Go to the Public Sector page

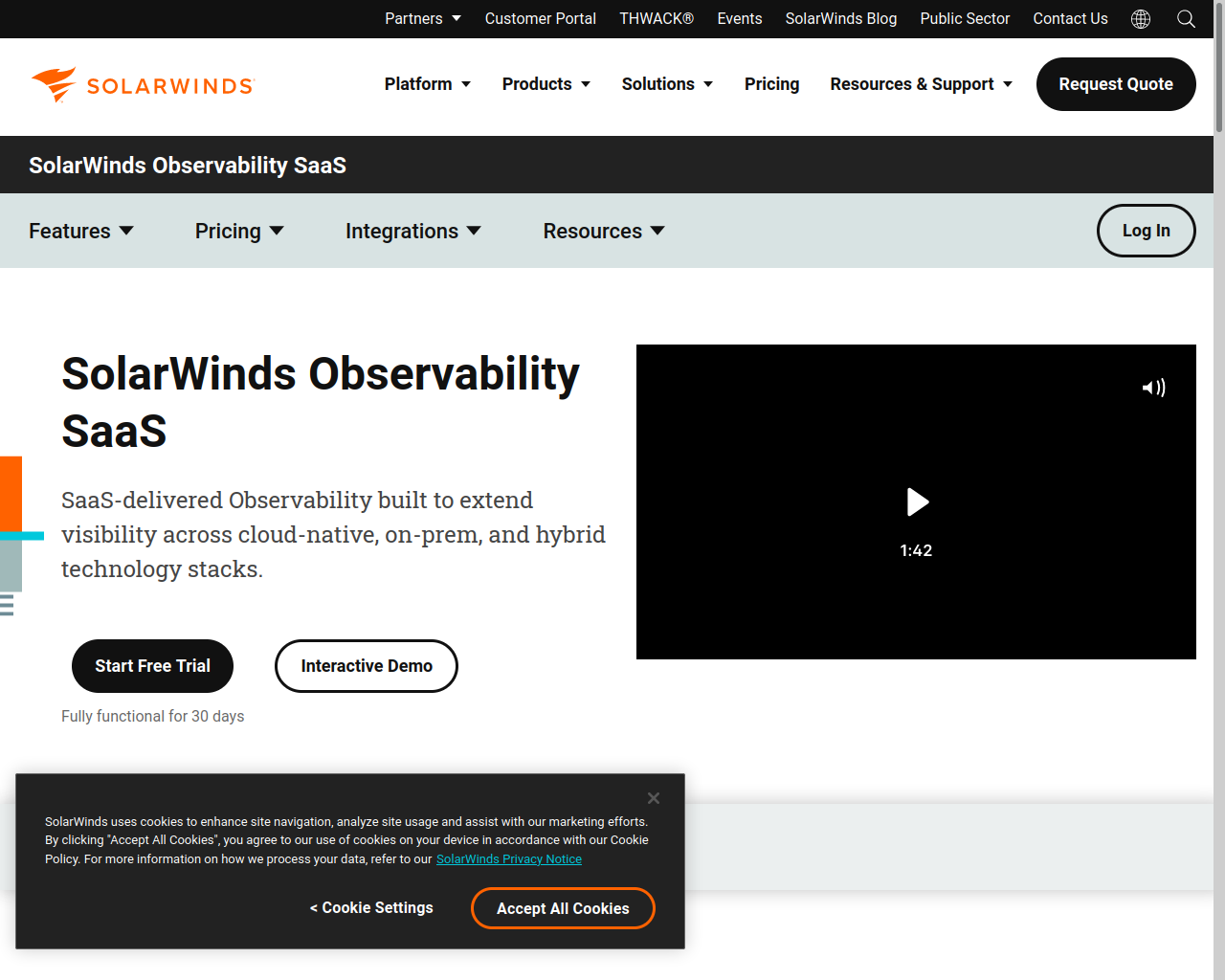coord(965,19)
